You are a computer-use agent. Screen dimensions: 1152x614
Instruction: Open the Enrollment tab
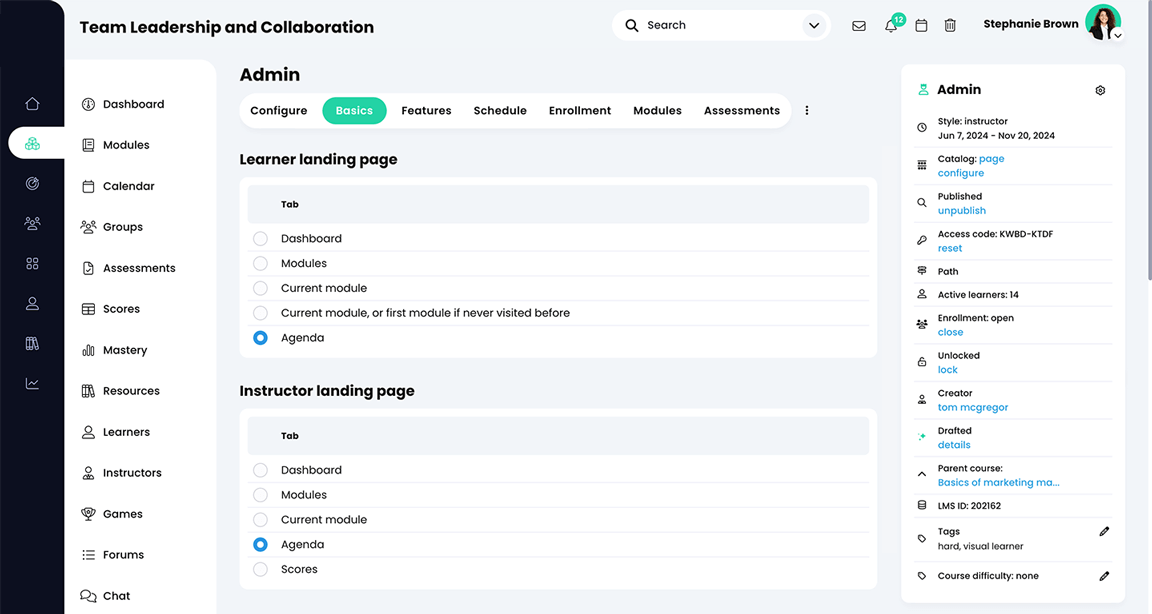579,110
